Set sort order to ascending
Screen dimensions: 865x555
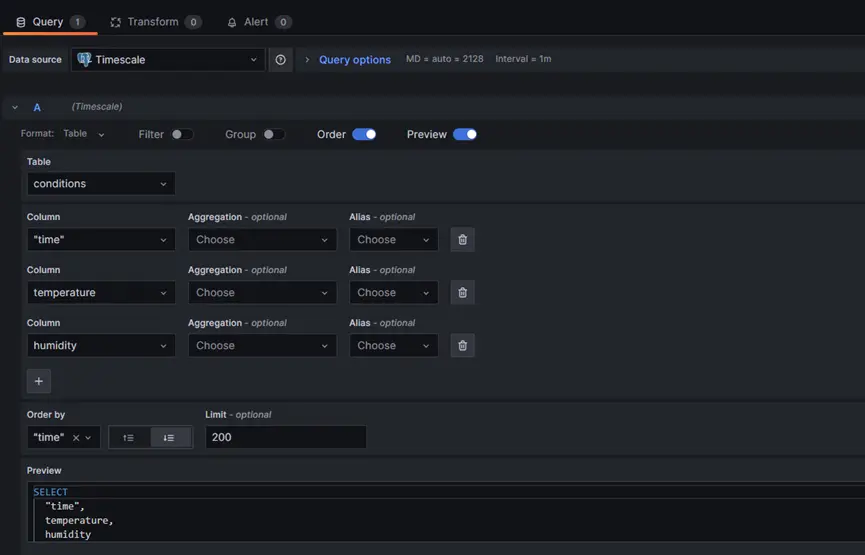(129, 438)
